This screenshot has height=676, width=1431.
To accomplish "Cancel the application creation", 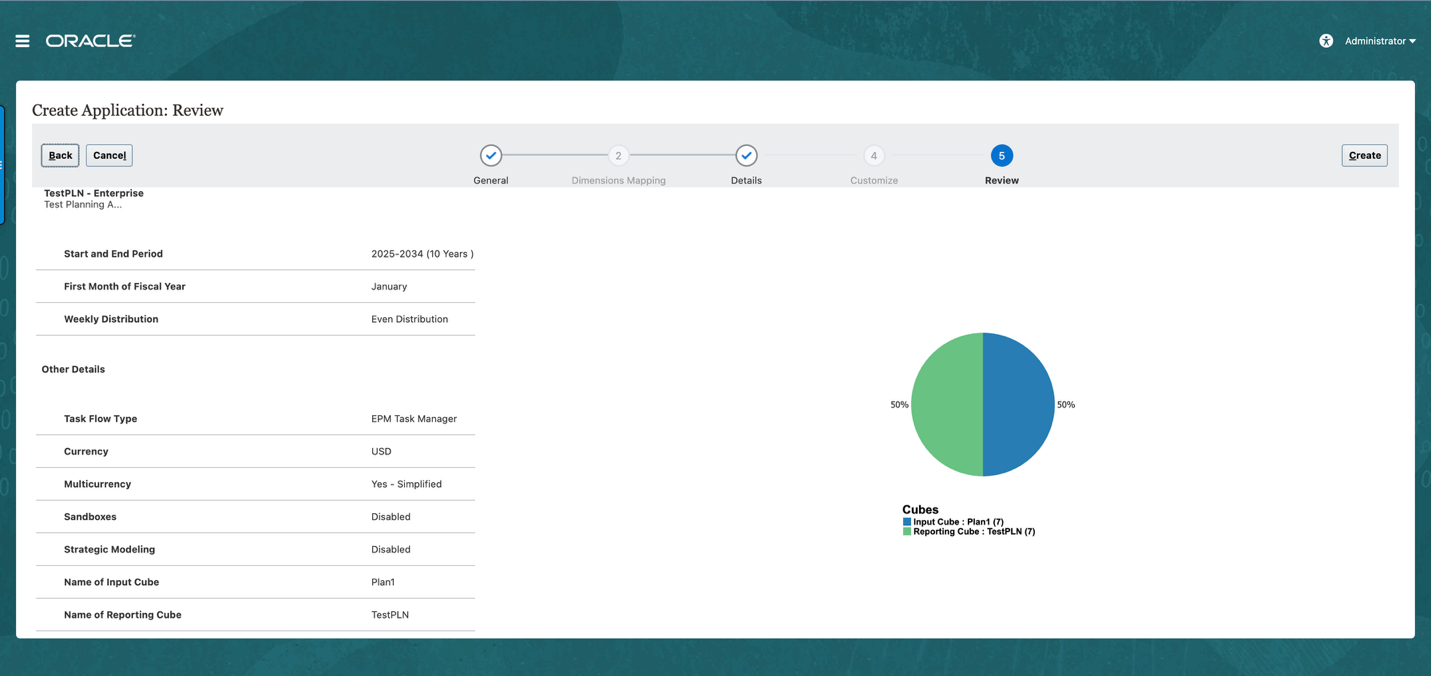I will (x=109, y=155).
